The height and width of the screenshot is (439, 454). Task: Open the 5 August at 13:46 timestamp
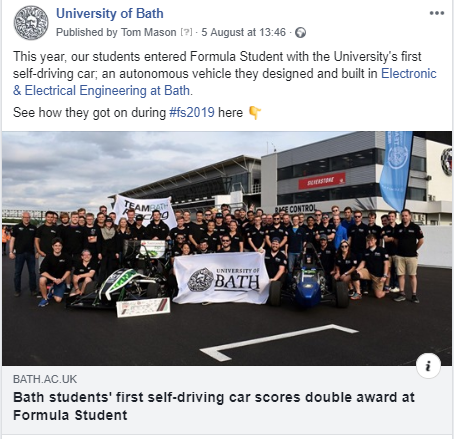coord(243,32)
